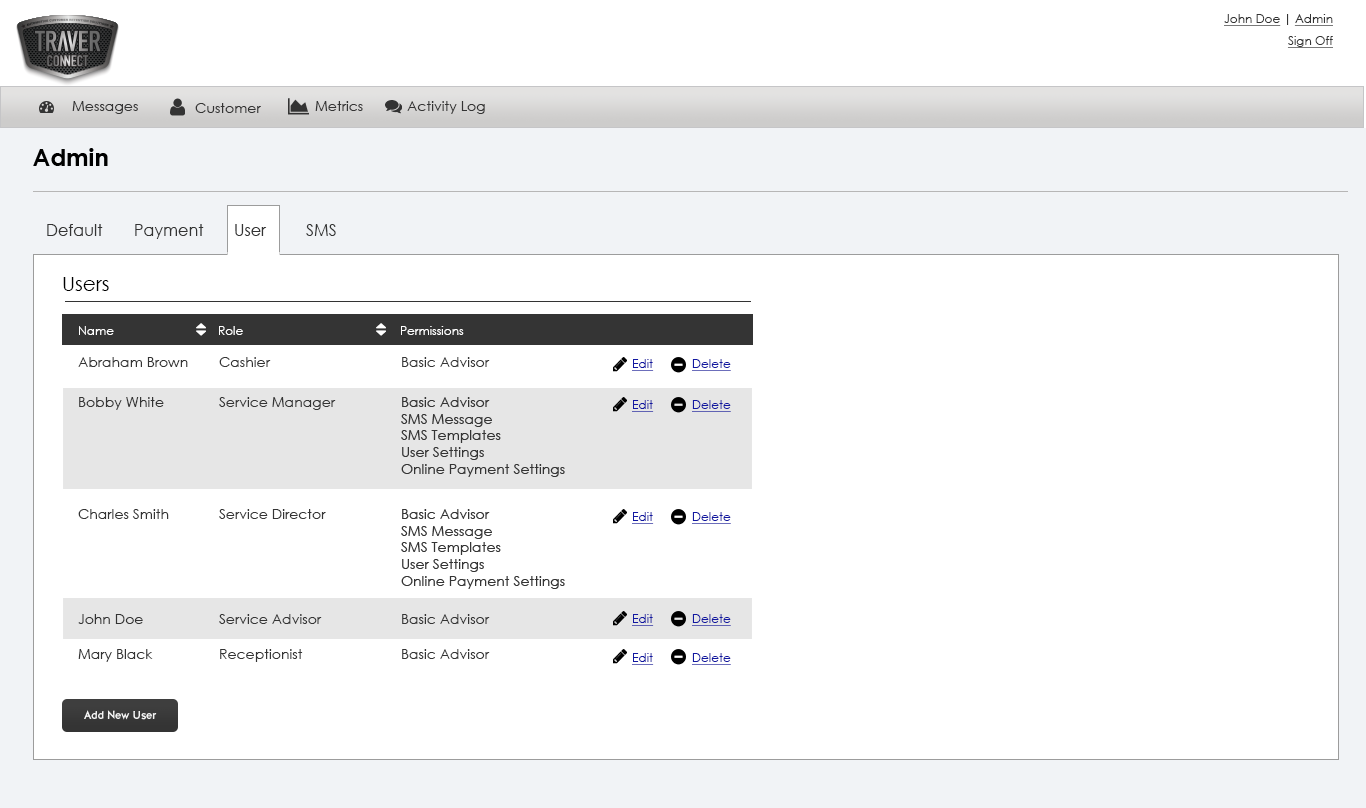Click the Admin link in header
Screen dimensions: 1366x808
(x=1313, y=19)
